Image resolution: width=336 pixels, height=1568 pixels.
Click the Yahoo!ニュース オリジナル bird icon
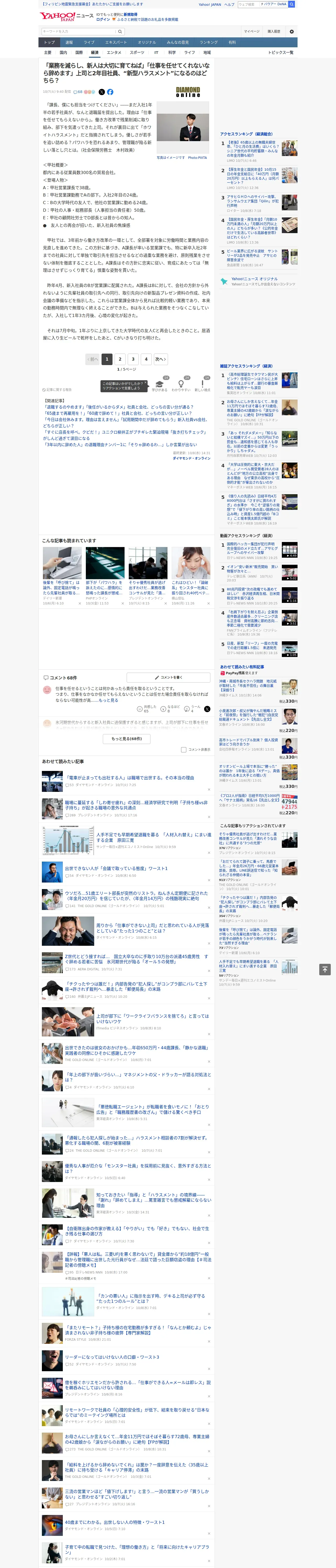(224, 281)
